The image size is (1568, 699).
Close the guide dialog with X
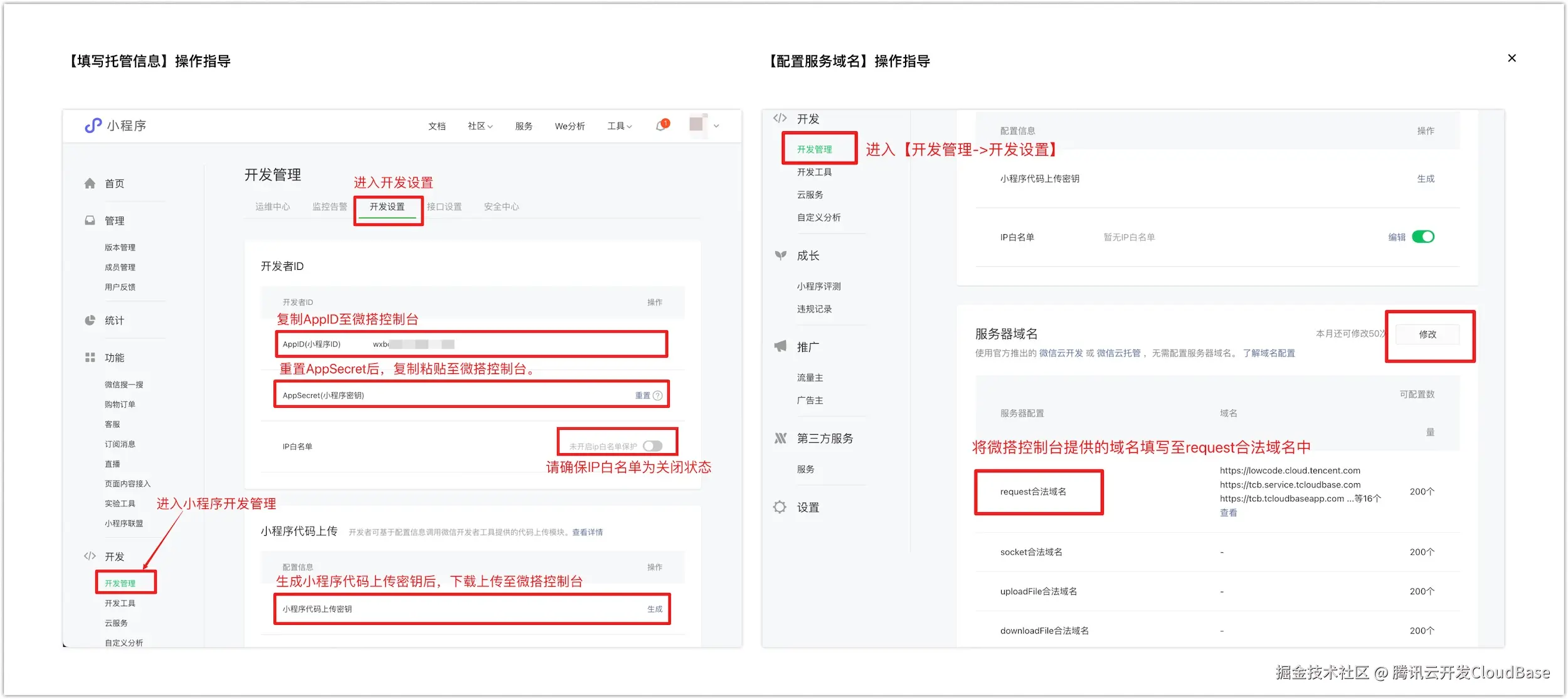click(x=1512, y=58)
